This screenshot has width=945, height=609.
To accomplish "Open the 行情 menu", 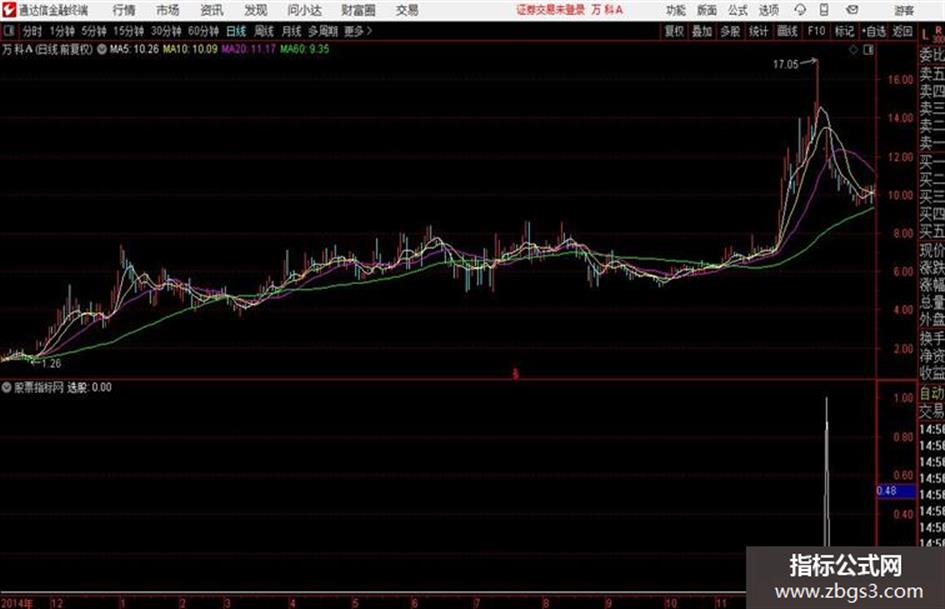I will tap(124, 10).
